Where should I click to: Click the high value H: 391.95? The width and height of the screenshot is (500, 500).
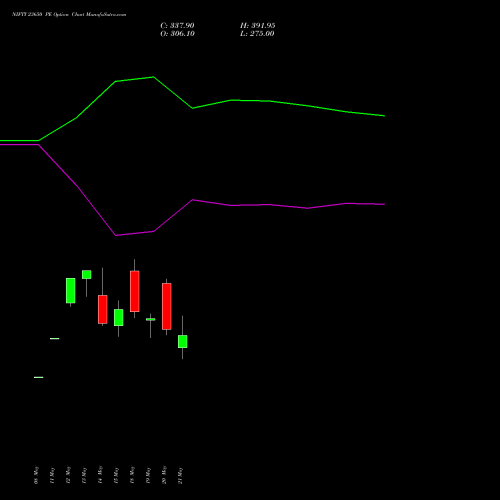tap(258, 26)
